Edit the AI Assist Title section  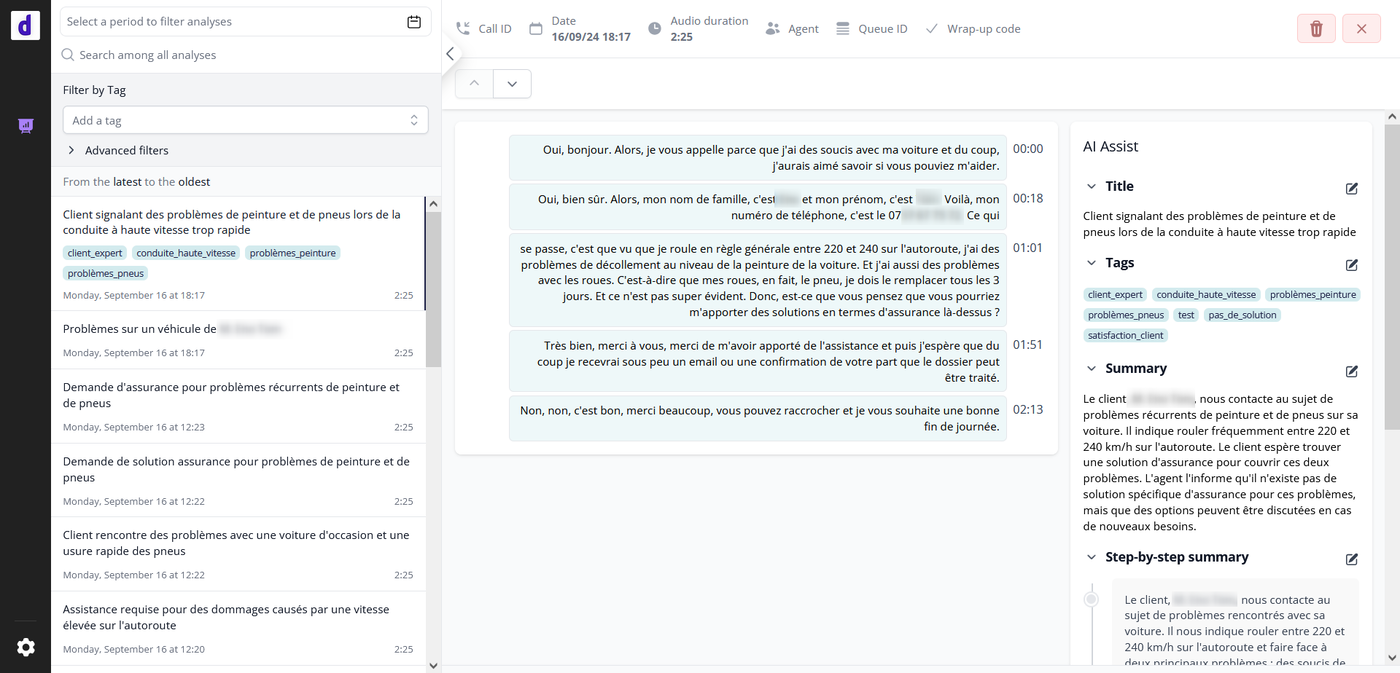tap(1351, 188)
